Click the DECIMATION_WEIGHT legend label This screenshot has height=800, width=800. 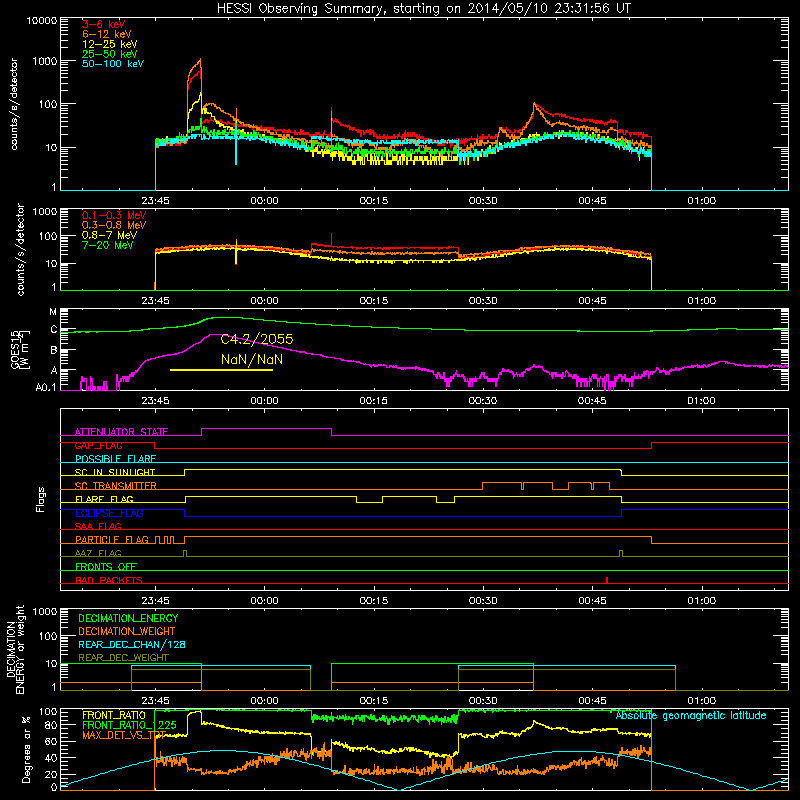127,631
